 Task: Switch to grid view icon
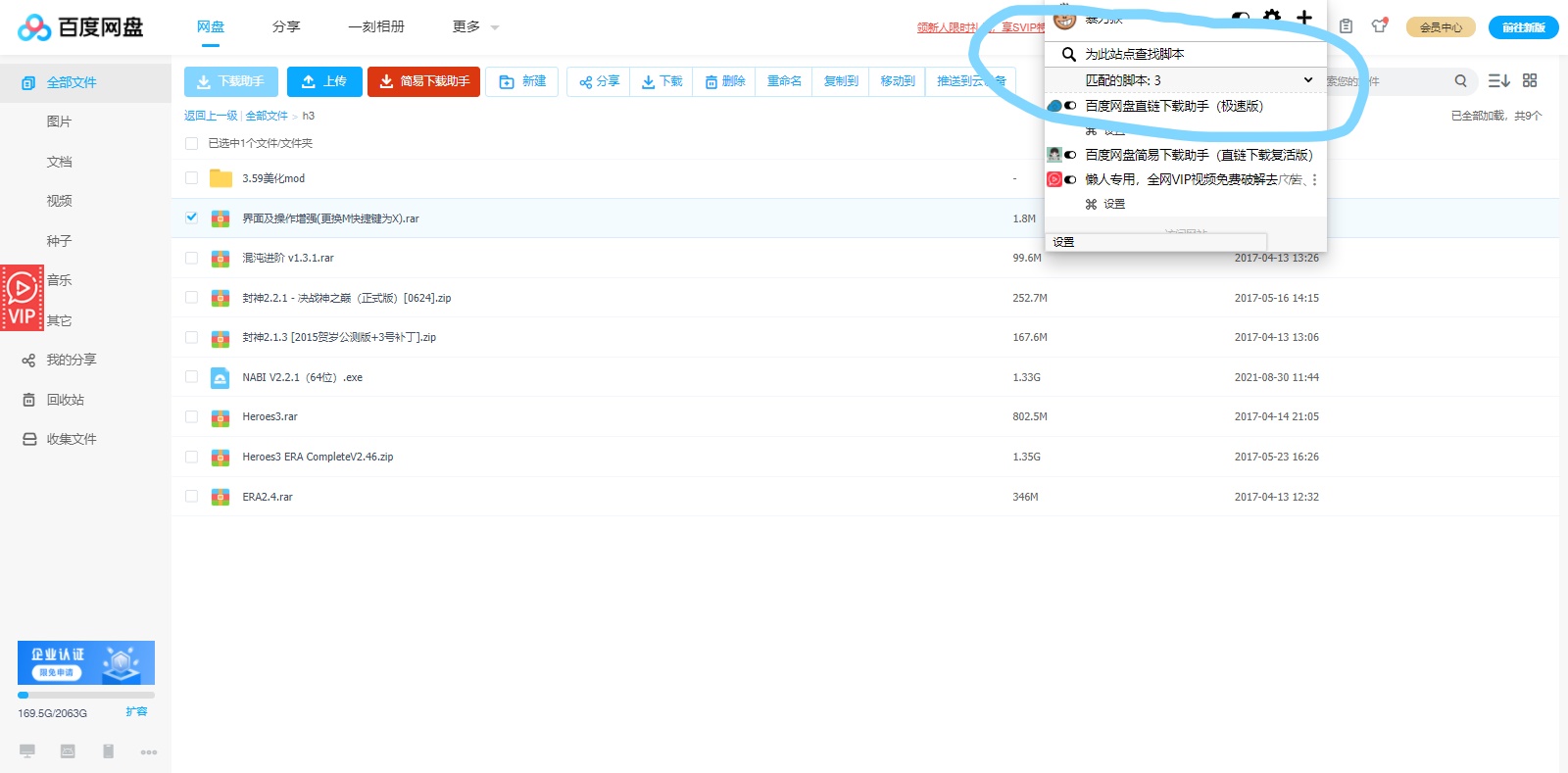(x=1530, y=81)
